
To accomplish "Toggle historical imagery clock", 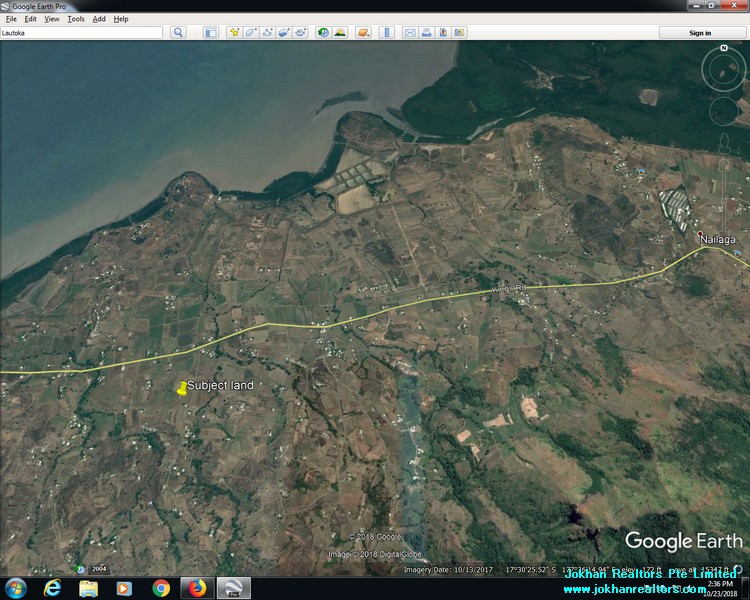I will 323,32.
